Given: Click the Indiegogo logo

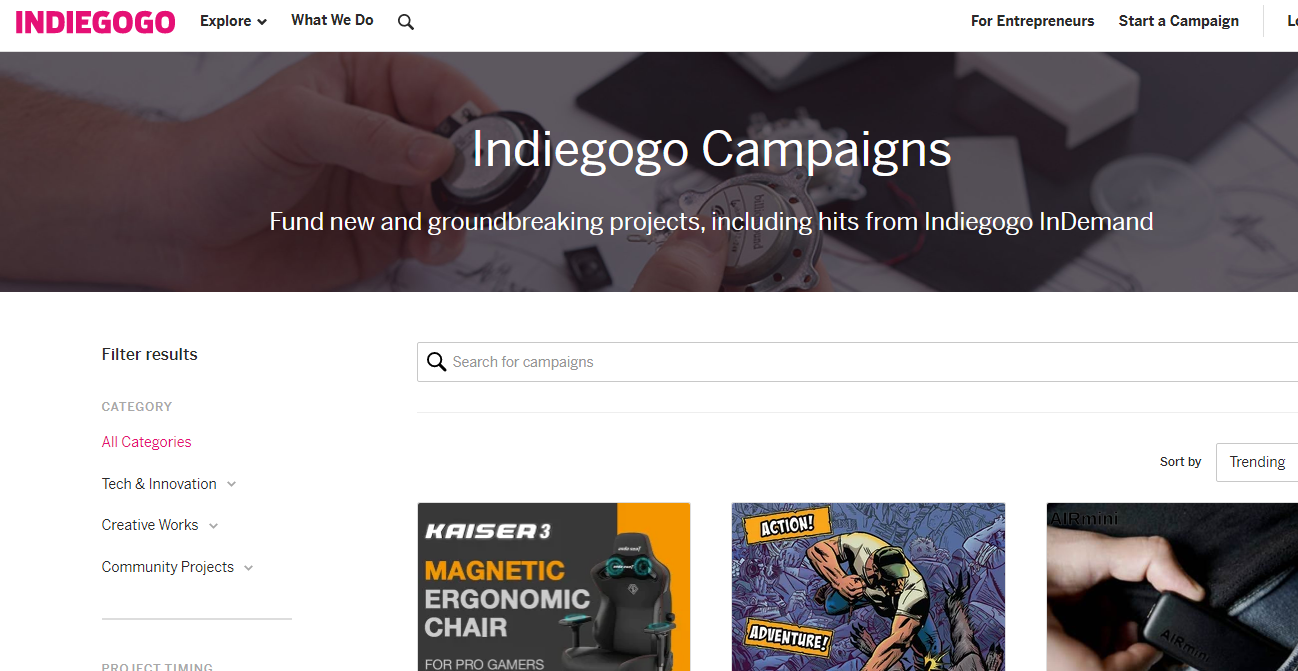Looking at the screenshot, I should 96,22.
